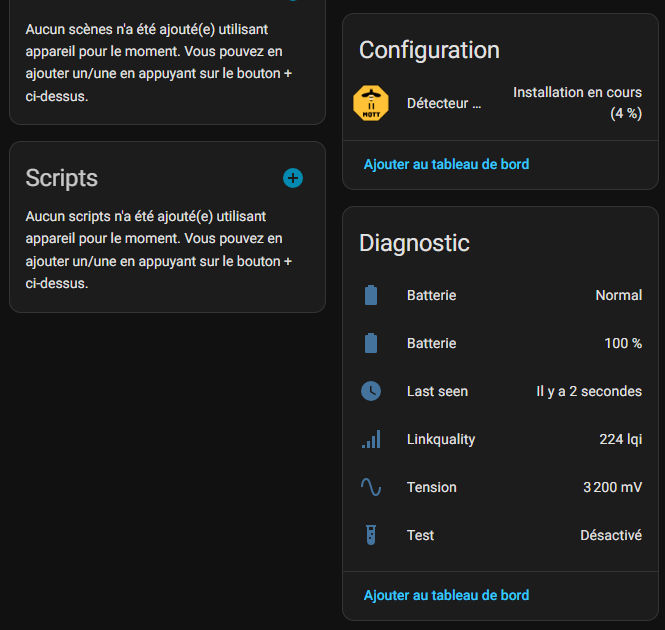
Task: Open the Last seen entity label
Action: tap(437, 391)
